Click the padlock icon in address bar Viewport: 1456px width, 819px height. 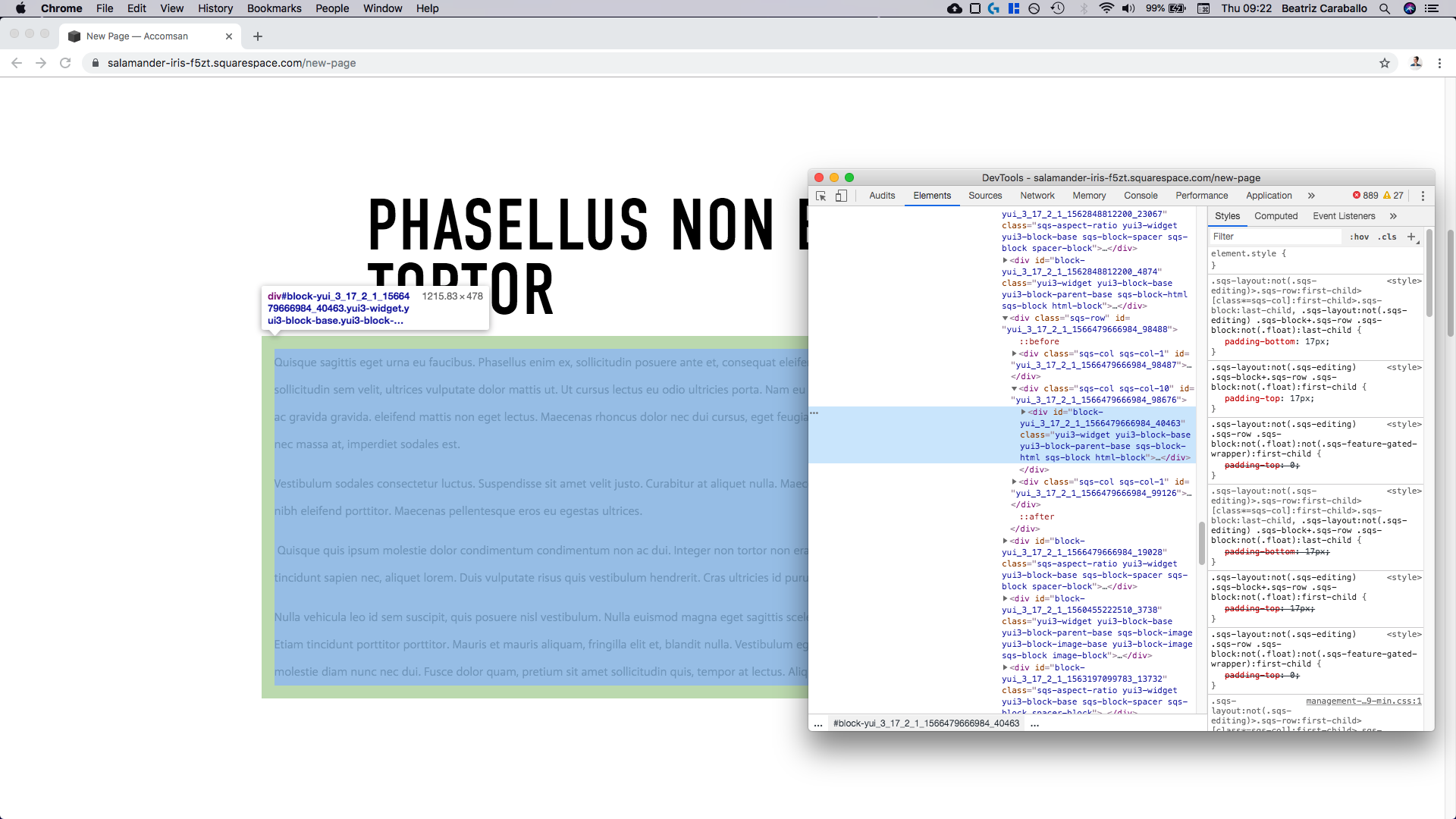[x=96, y=63]
